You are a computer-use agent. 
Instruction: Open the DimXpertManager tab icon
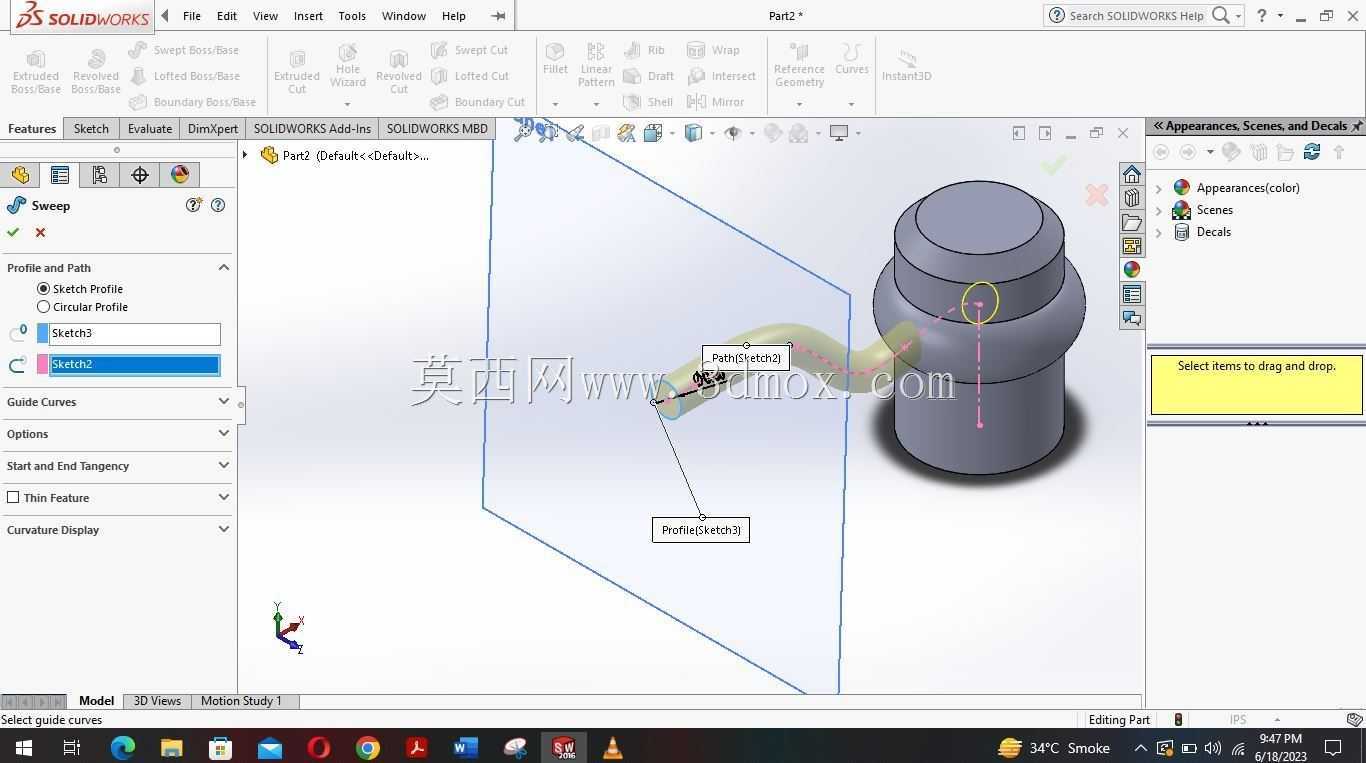pyautogui.click(x=140, y=175)
